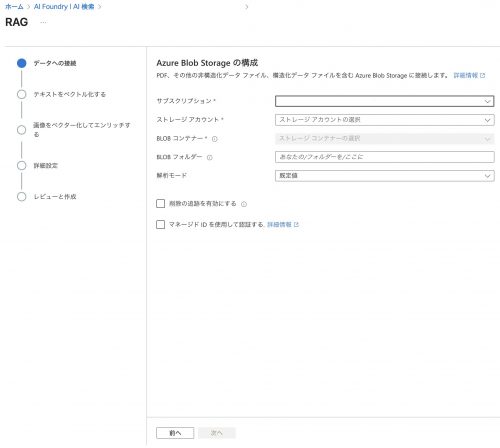Click the データへの接続 step circle

(22, 63)
